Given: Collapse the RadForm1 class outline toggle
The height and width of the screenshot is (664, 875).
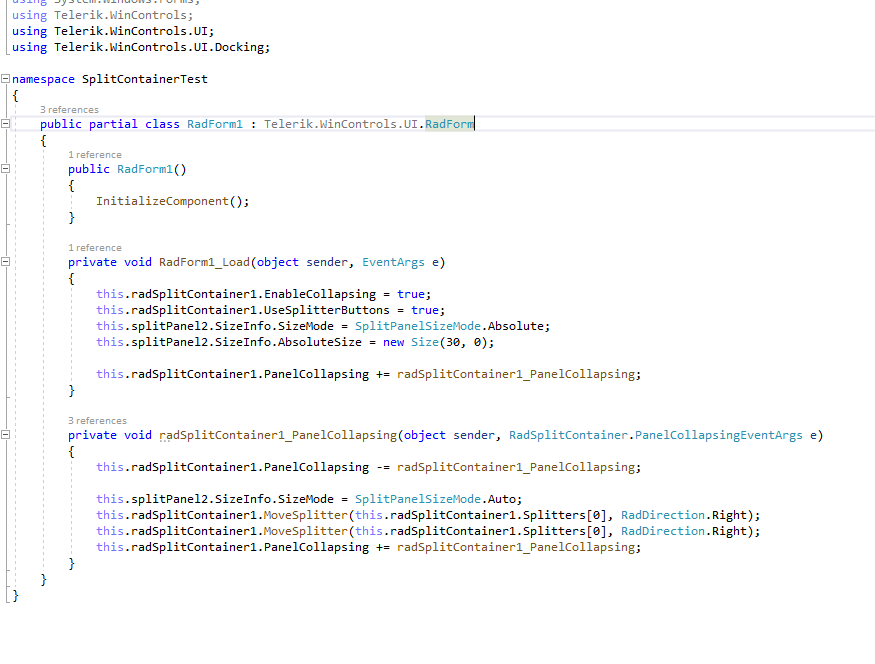Looking at the screenshot, I should pos(6,124).
